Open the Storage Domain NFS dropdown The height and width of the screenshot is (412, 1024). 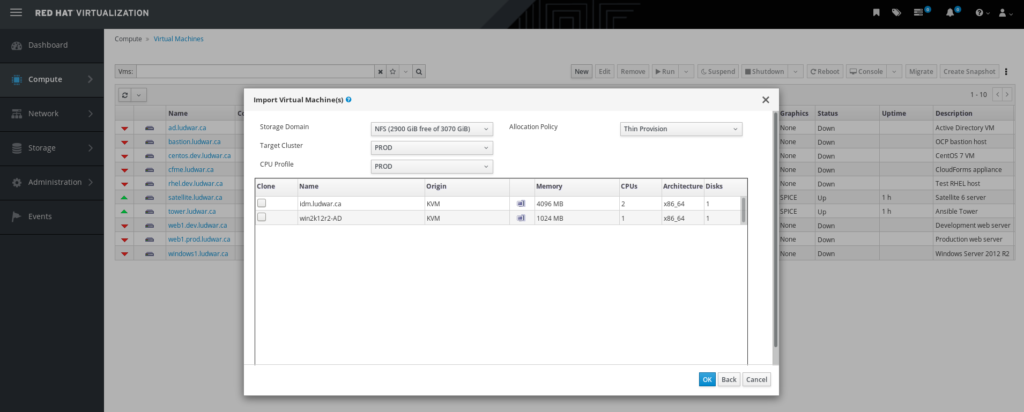(x=432, y=129)
